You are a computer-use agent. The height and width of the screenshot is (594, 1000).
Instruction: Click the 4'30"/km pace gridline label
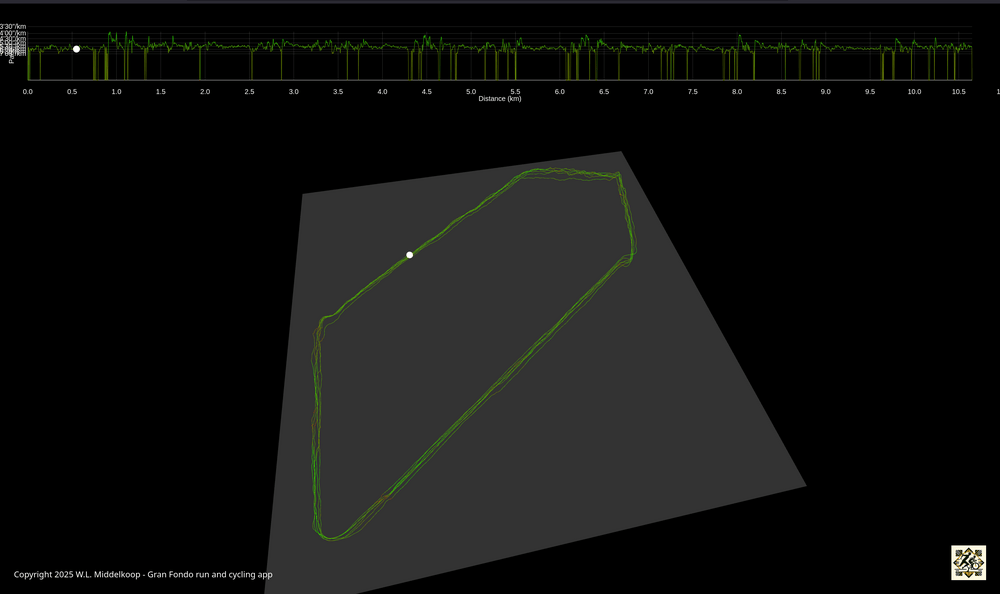(12, 37)
